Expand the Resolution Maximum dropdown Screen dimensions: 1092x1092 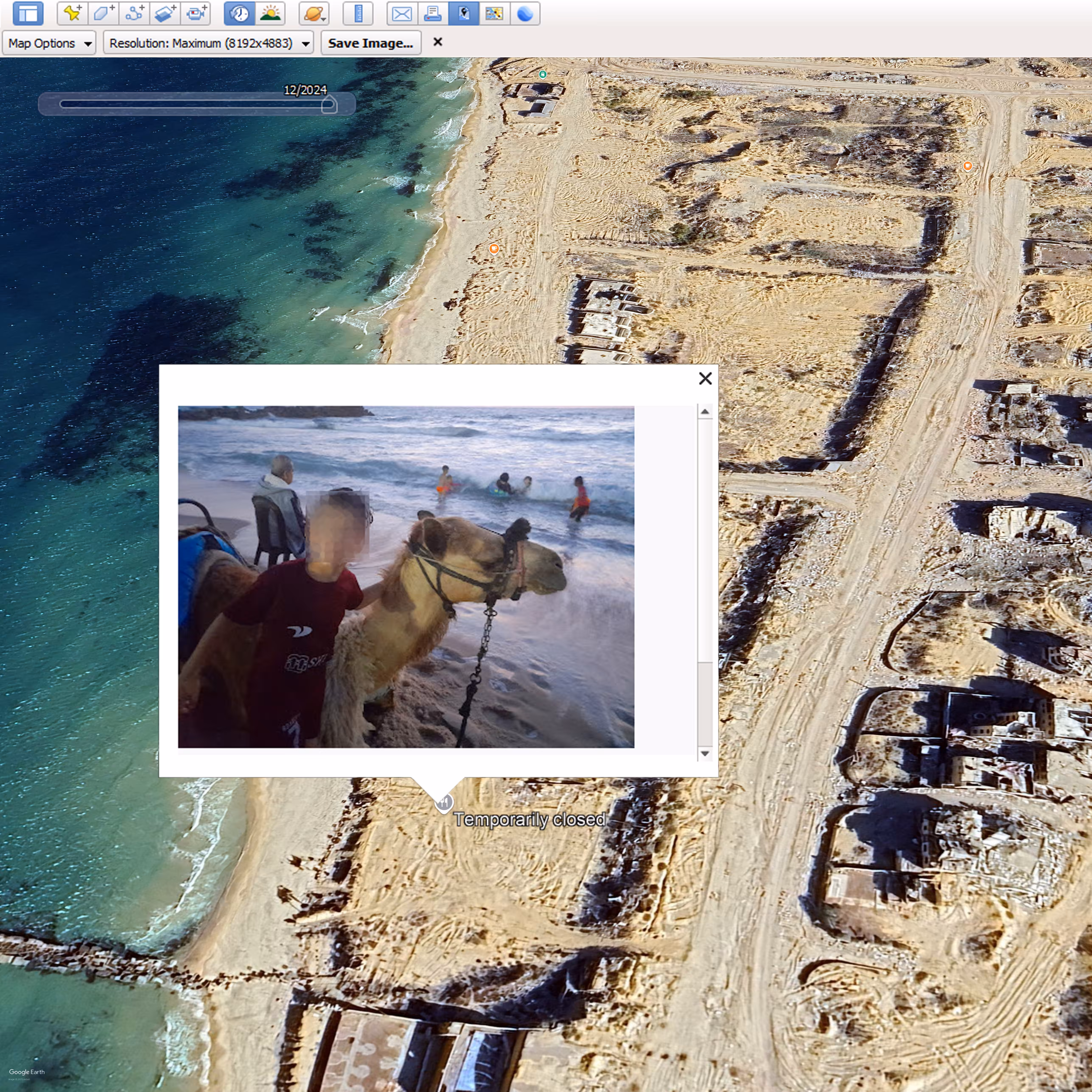209,43
